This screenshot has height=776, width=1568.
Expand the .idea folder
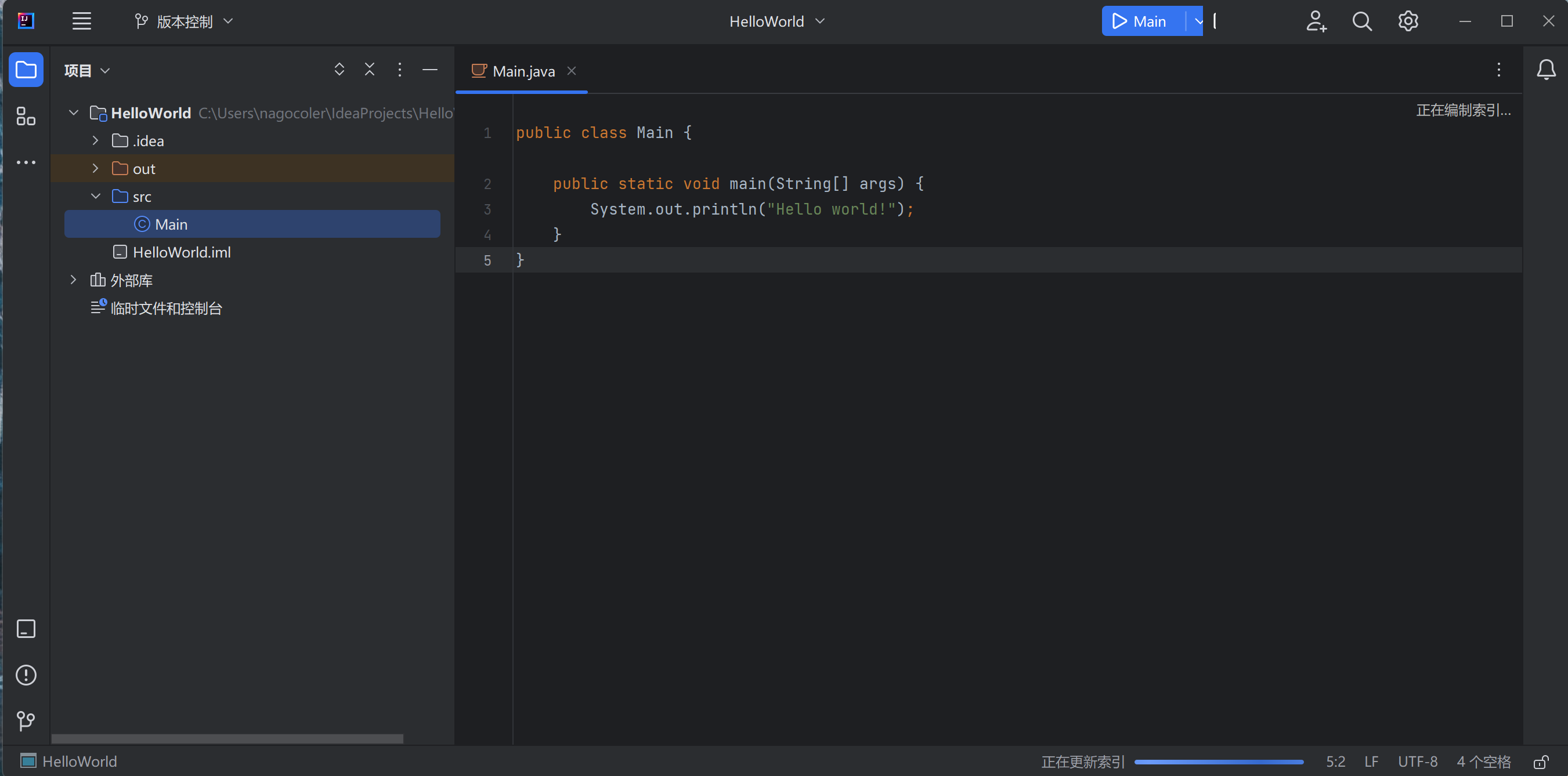(95, 140)
